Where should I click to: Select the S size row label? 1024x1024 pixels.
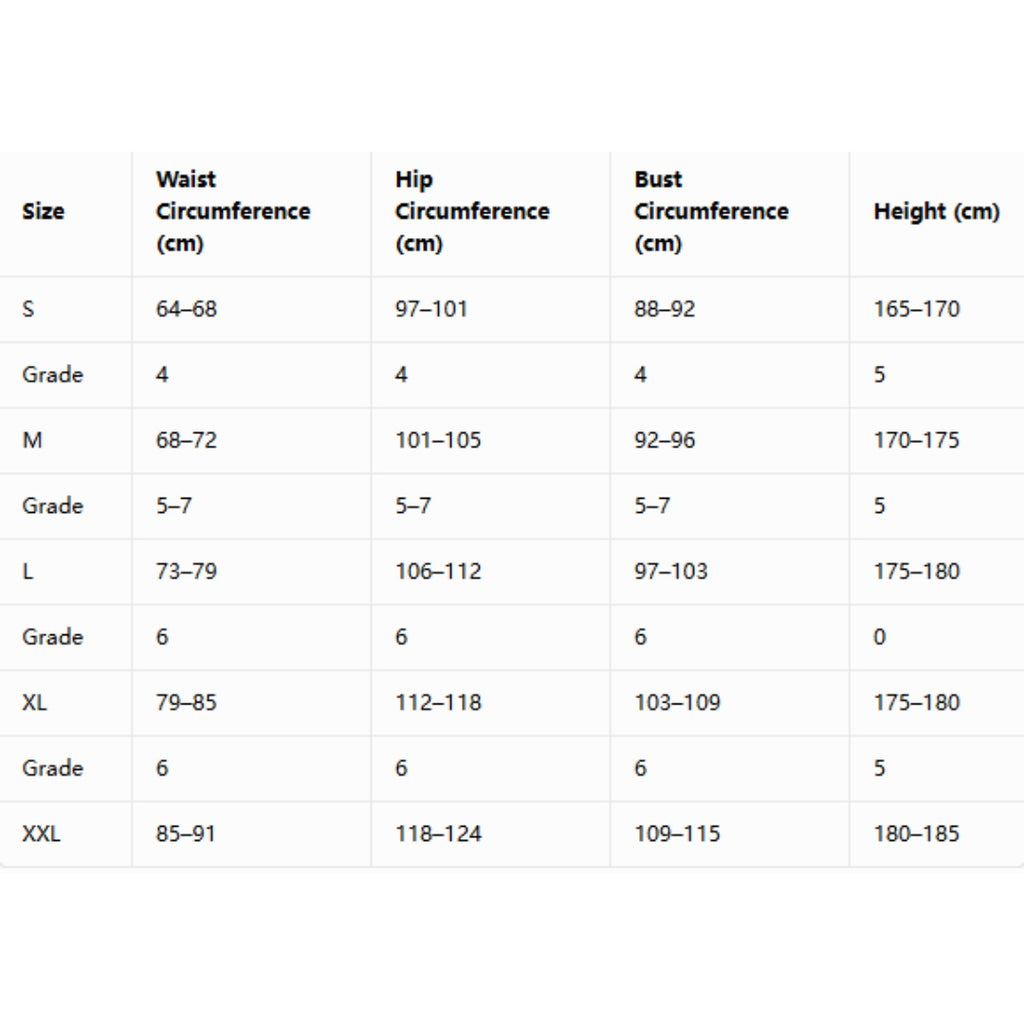(28, 309)
